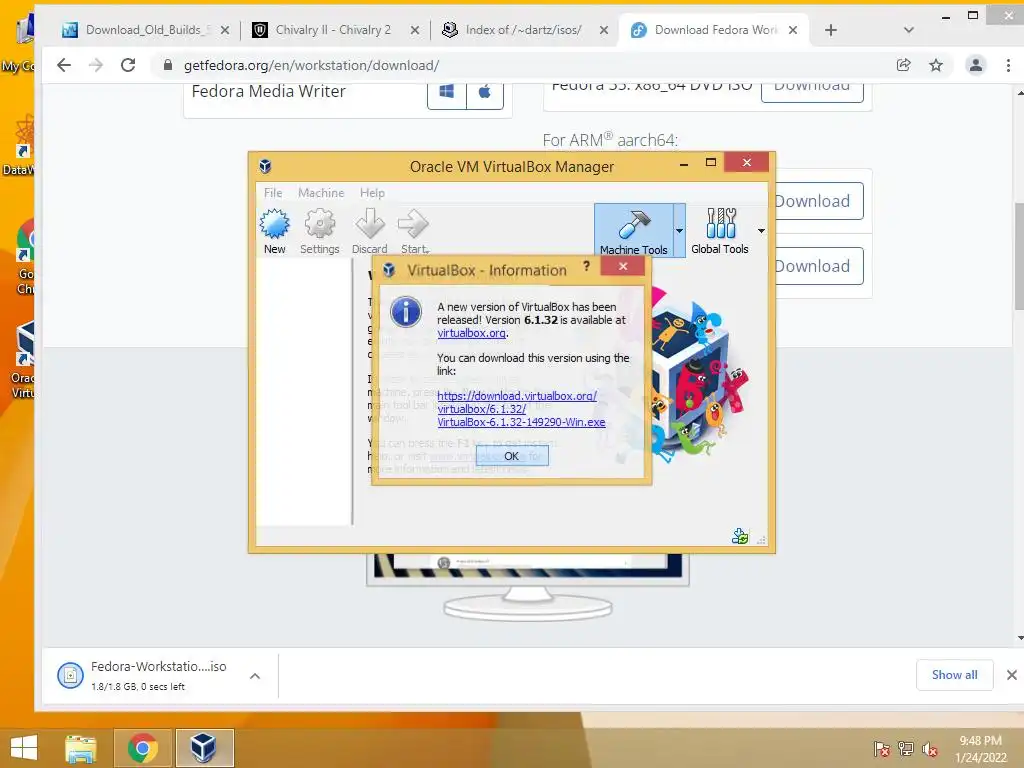Open the File menu in VirtualBox Manager

273,193
